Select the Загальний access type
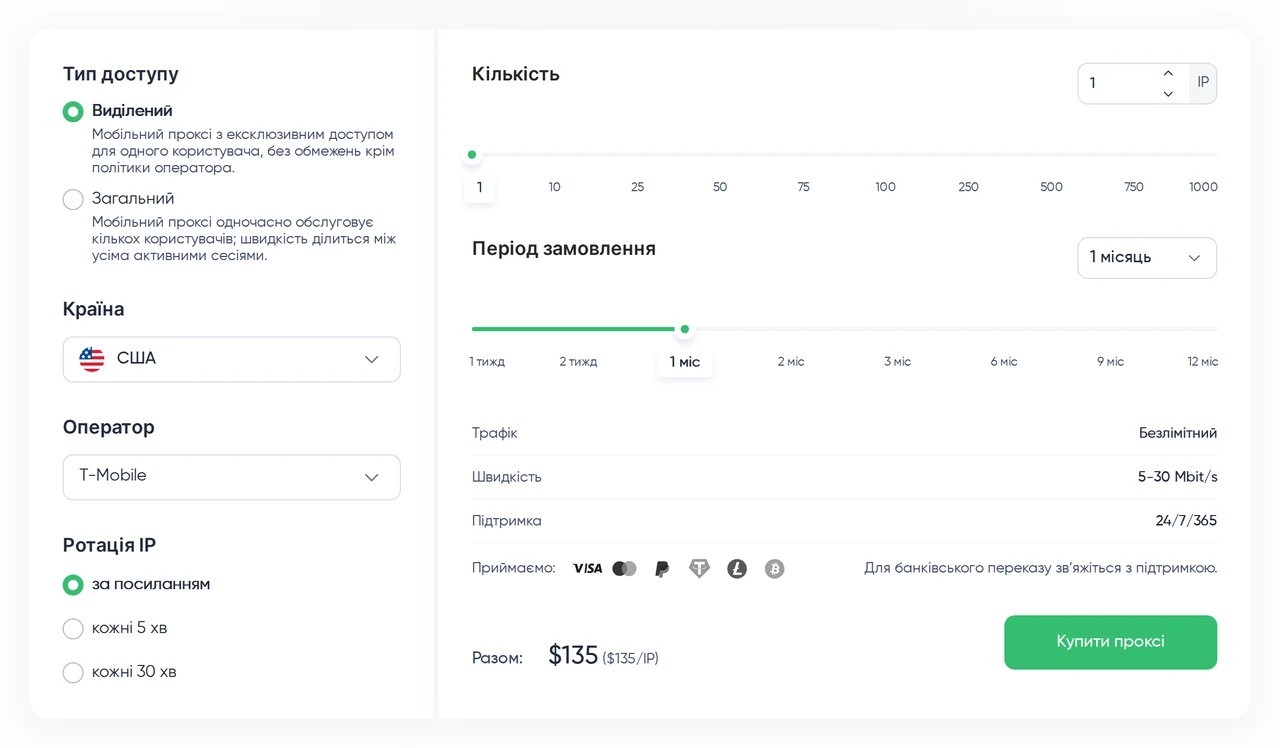This screenshot has height=748, width=1280. (x=73, y=199)
